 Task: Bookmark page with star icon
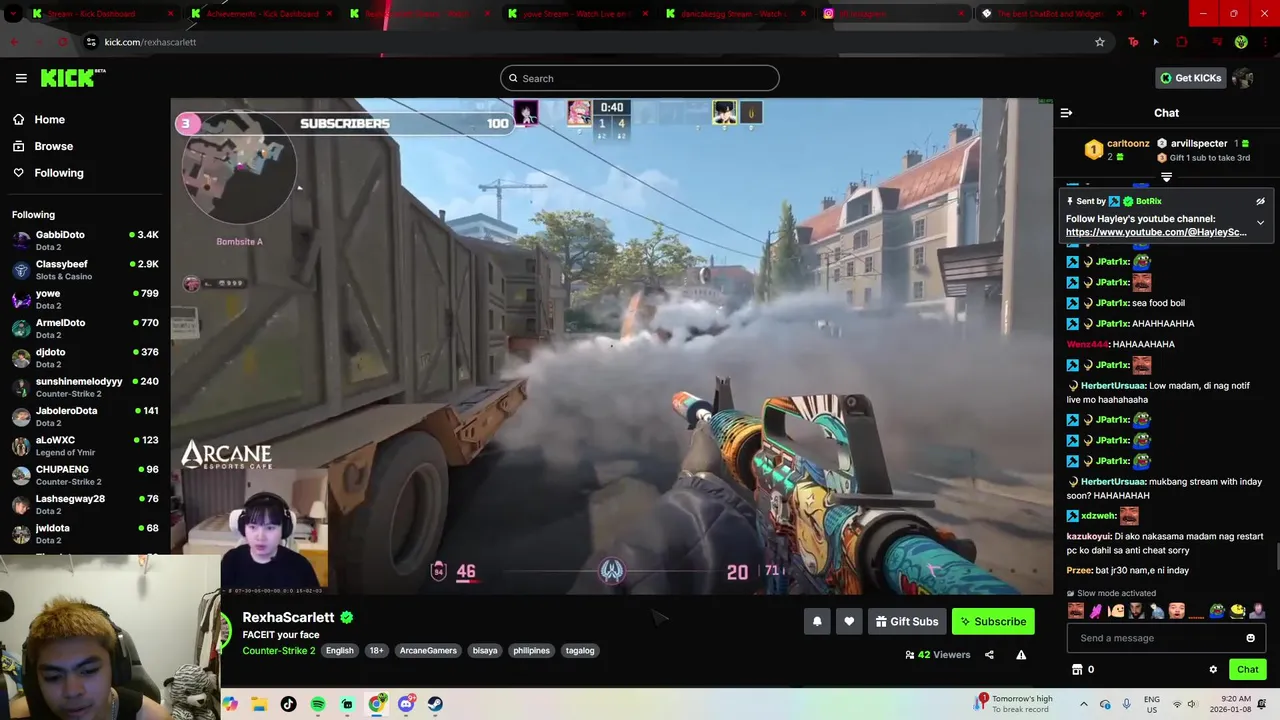point(1100,42)
